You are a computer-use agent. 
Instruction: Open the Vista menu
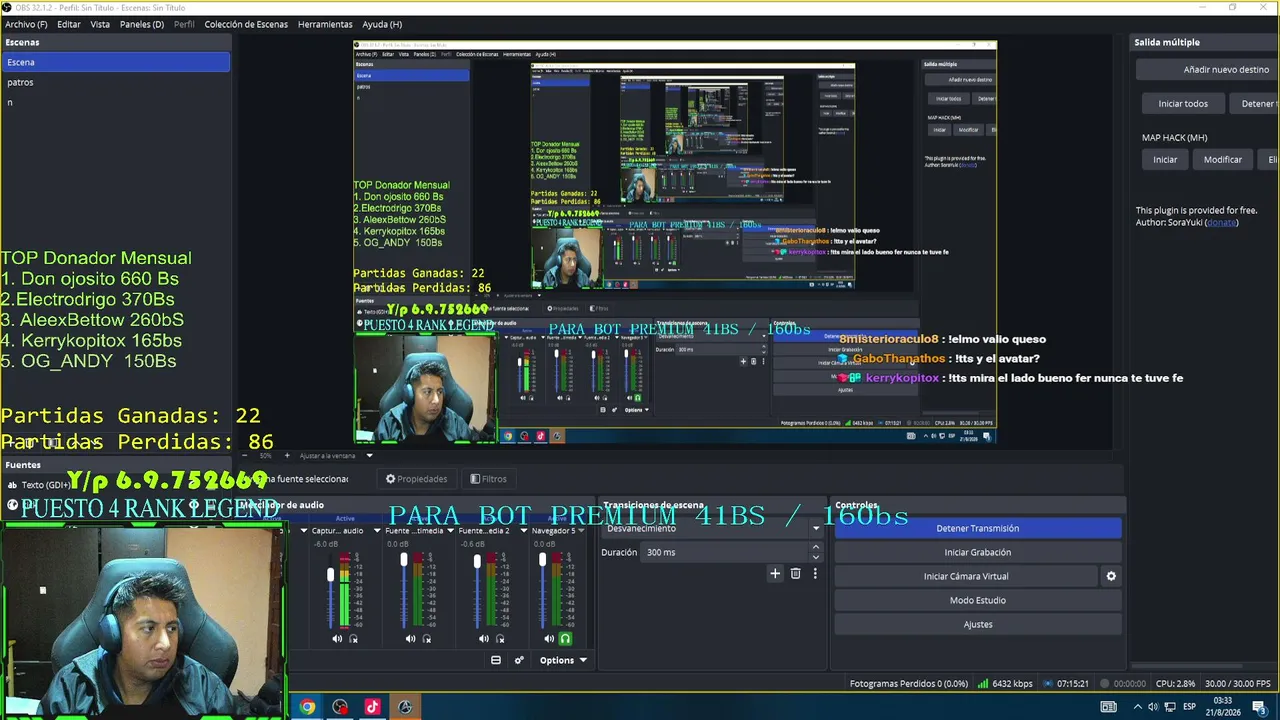100,24
